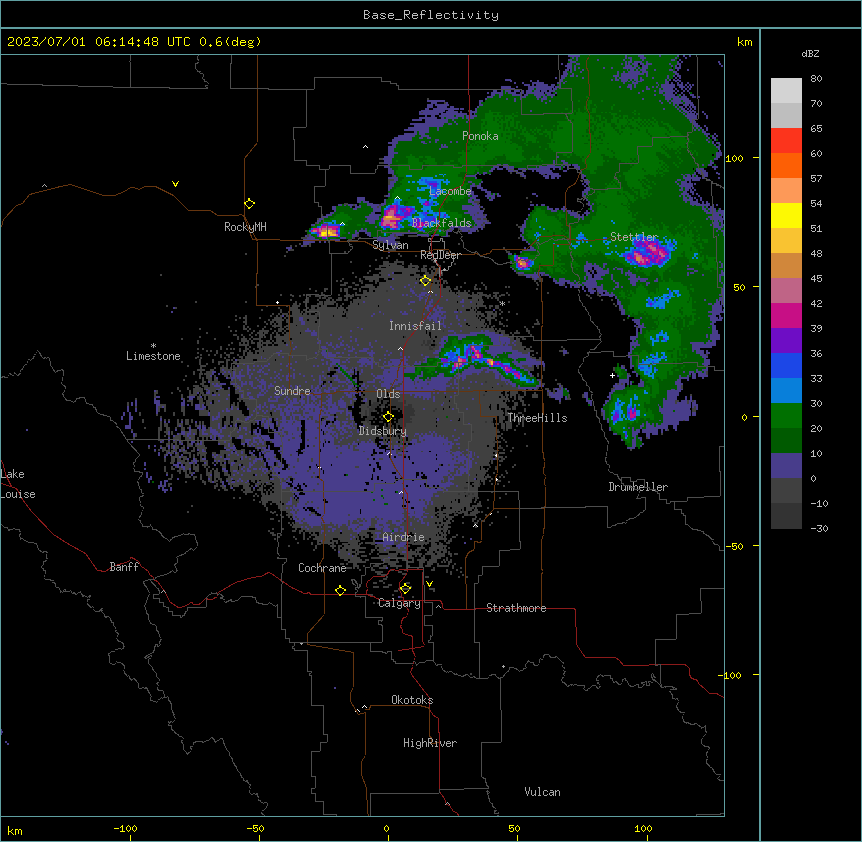Click the 80 value on dBZ scale
The image size is (862, 842).
click(816, 79)
